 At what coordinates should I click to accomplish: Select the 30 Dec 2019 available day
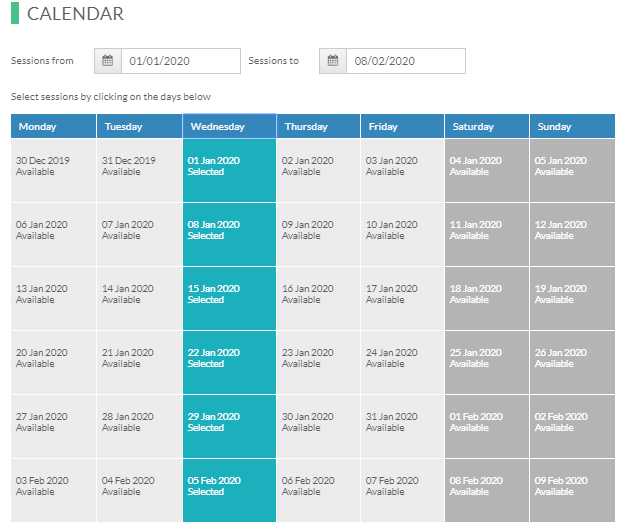tap(53, 170)
